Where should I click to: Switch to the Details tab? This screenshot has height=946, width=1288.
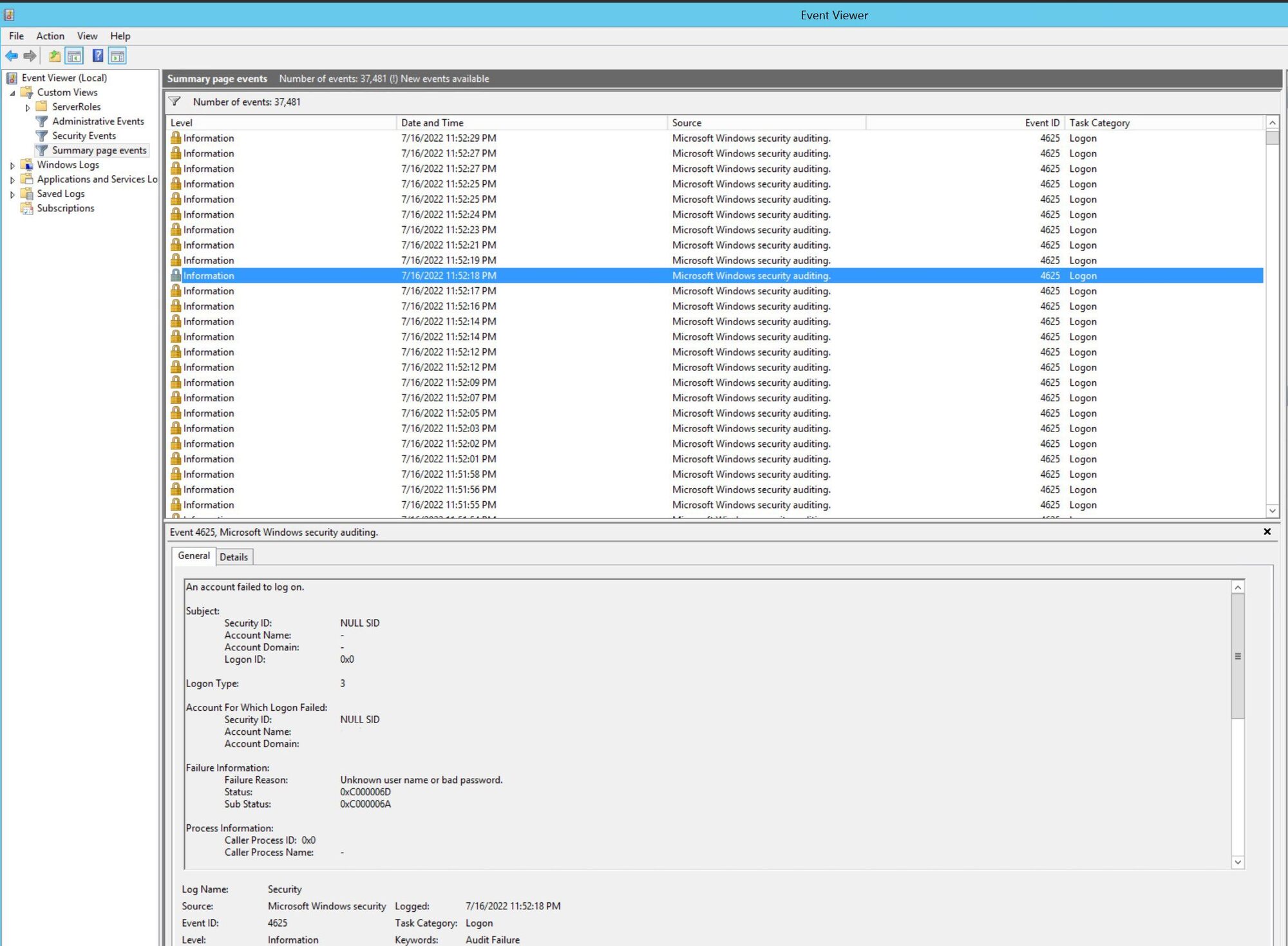[x=233, y=557]
